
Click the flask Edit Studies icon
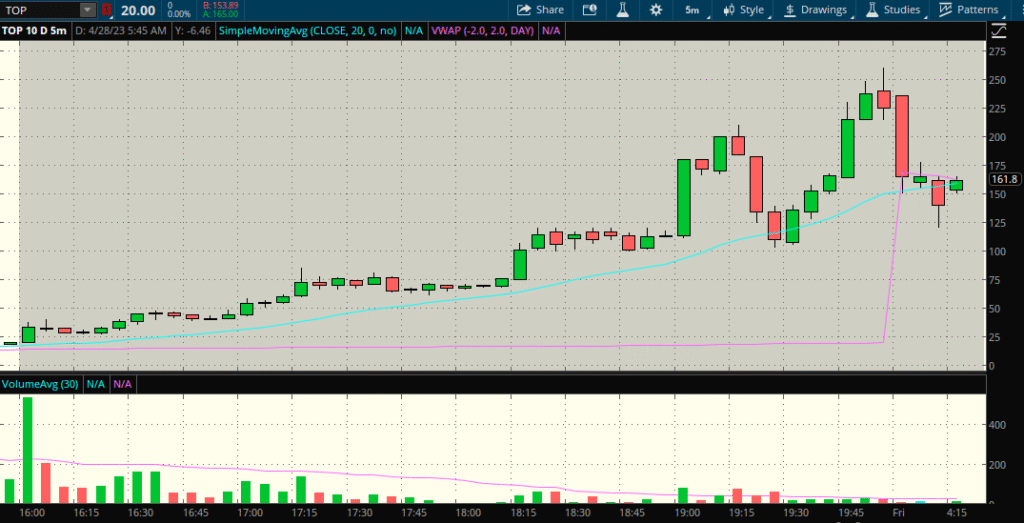coord(622,10)
